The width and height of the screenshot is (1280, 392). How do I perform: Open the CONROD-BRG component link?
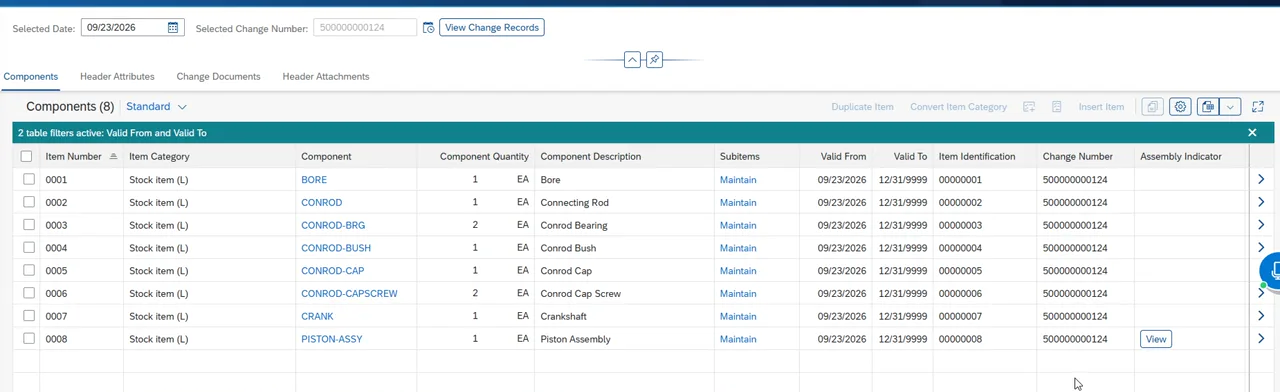pos(334,225)
